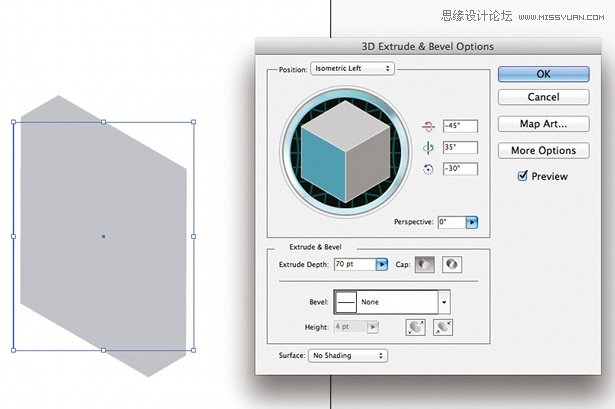Click the Cancel button
The image size is (615, 409).
(542, 97)
